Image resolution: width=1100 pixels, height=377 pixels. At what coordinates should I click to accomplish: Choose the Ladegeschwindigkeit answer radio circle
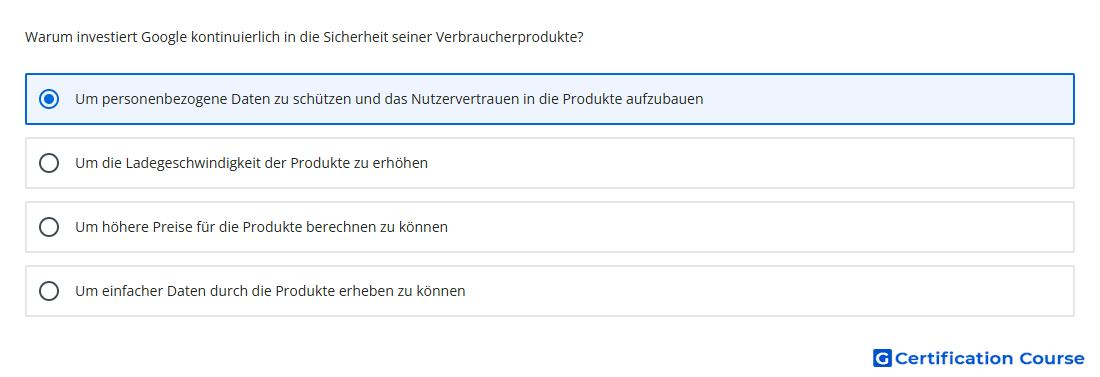(49, 163)
